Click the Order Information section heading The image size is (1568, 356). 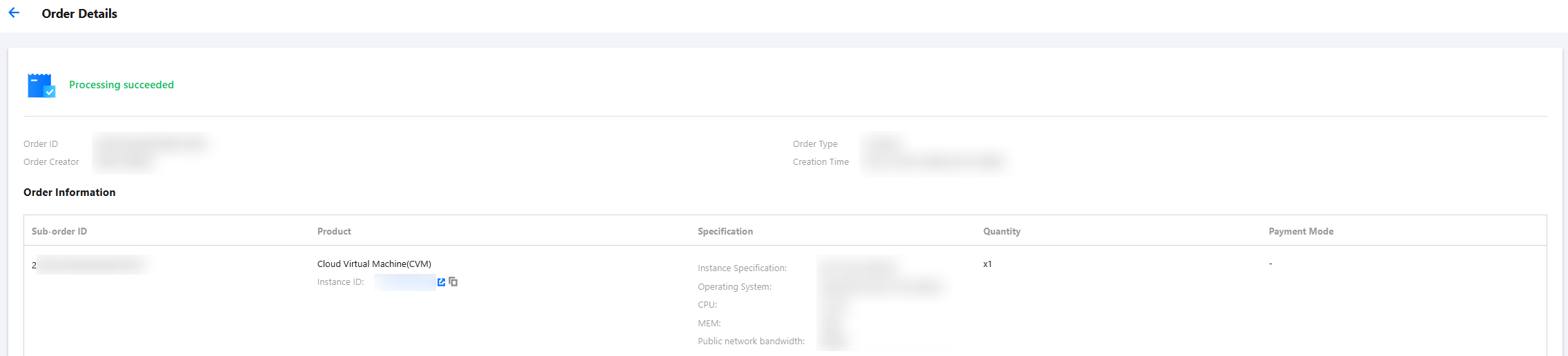click(70, 192)
